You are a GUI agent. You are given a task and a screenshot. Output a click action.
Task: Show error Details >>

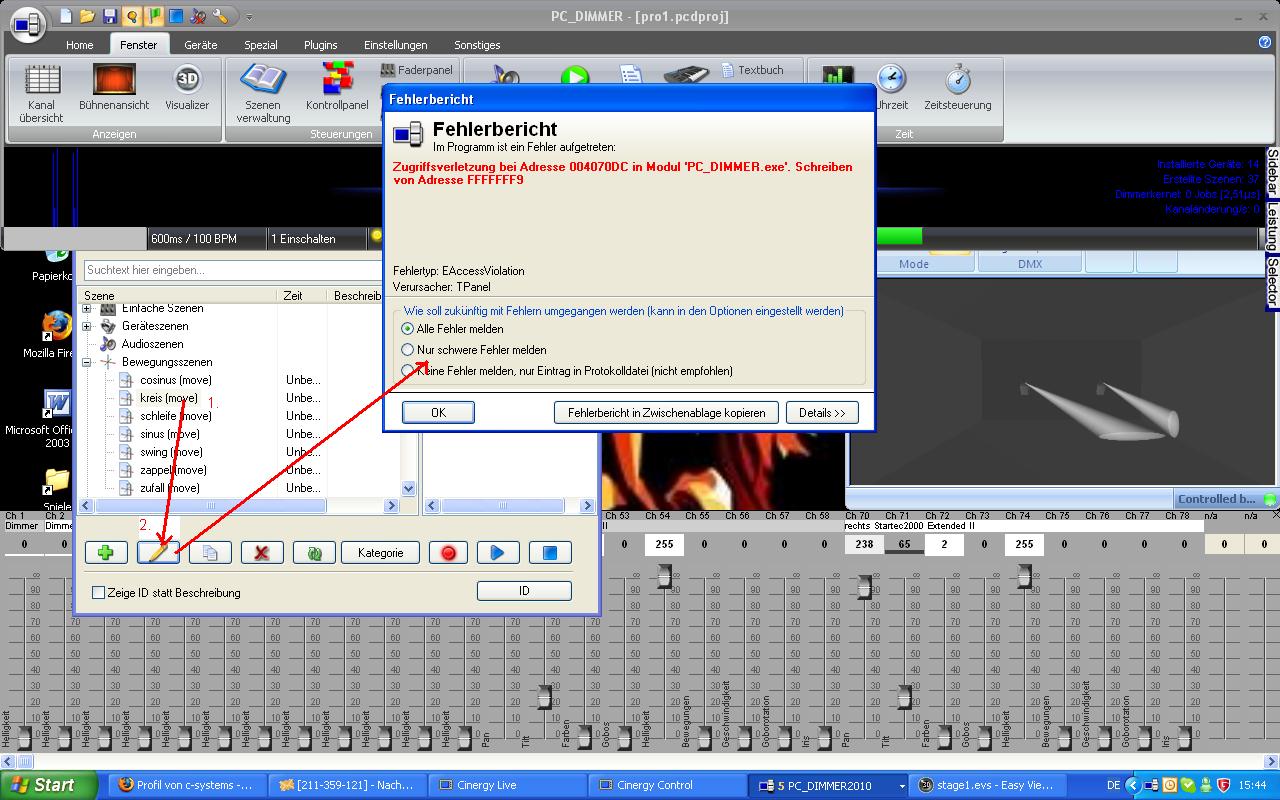[822, 412]
